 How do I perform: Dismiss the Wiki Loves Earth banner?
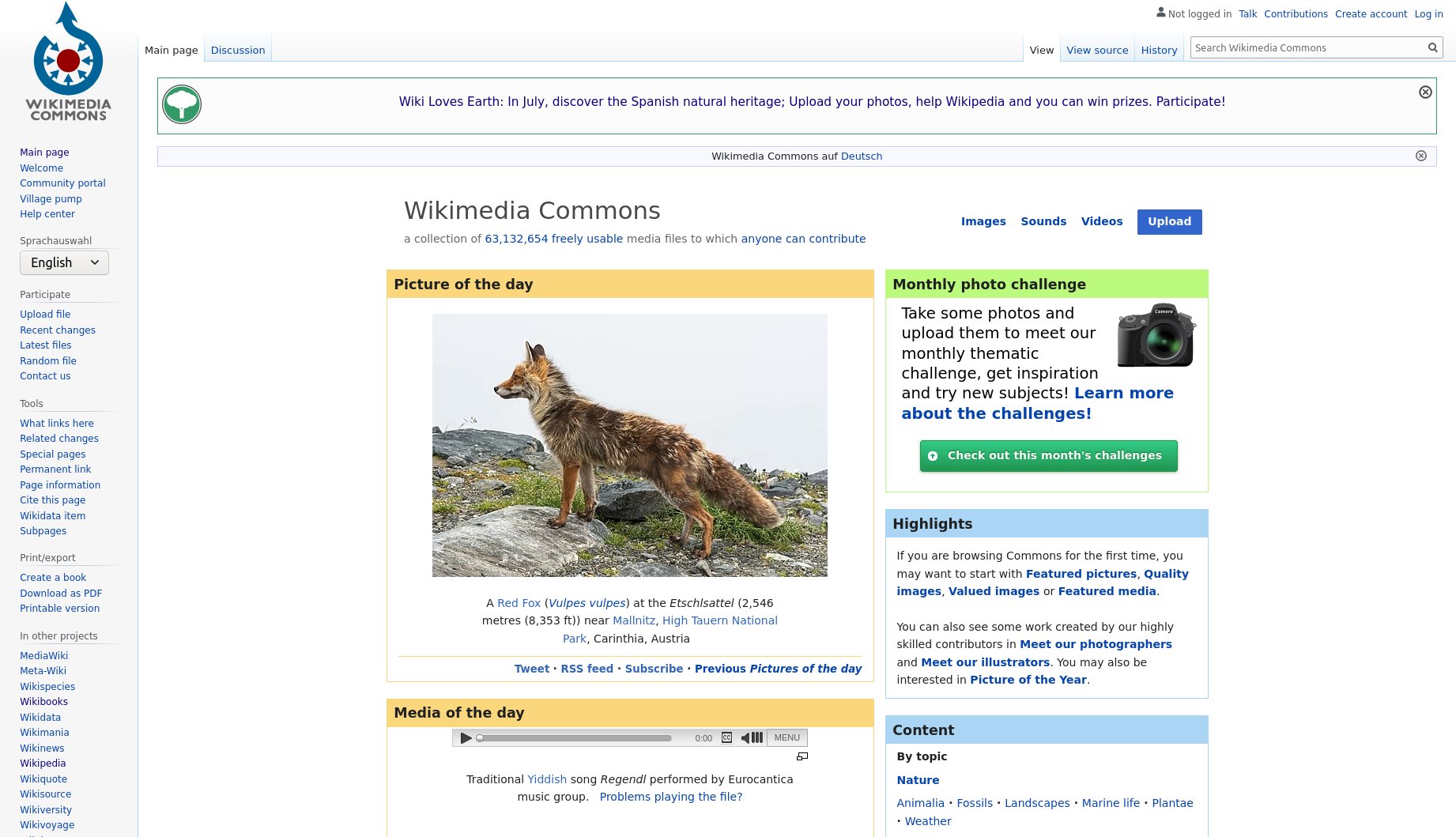click(1425, 92)
